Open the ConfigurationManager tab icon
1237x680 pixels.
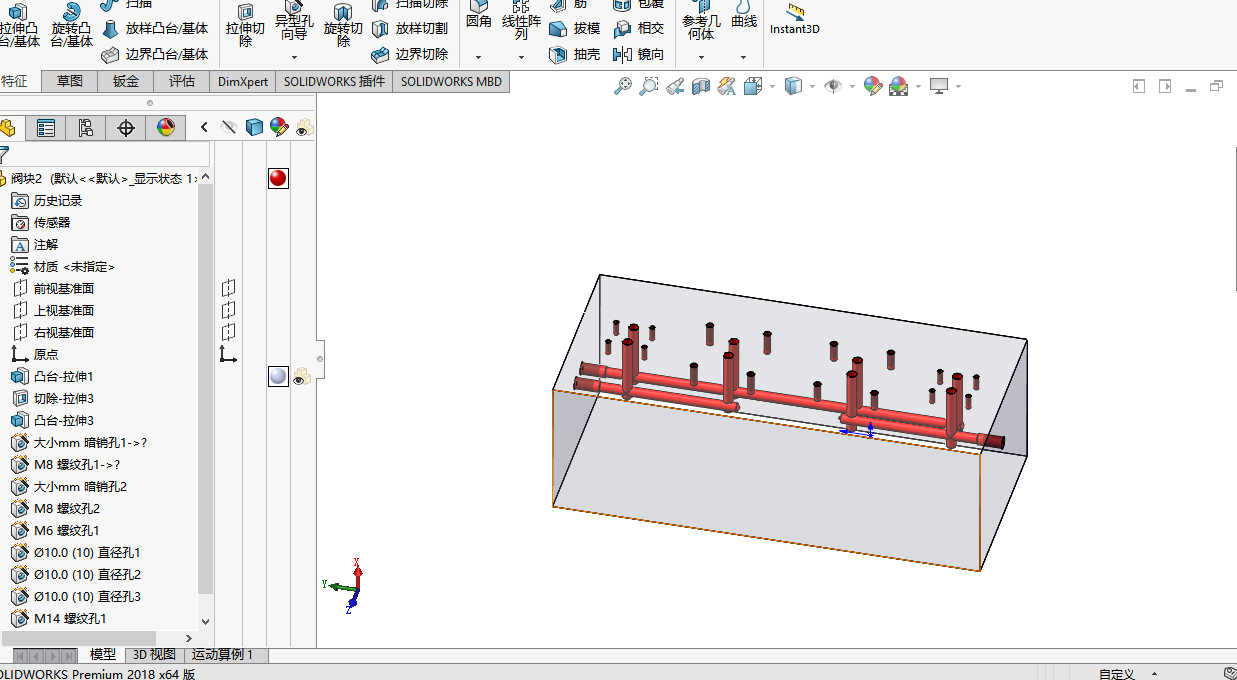(85, 128)
